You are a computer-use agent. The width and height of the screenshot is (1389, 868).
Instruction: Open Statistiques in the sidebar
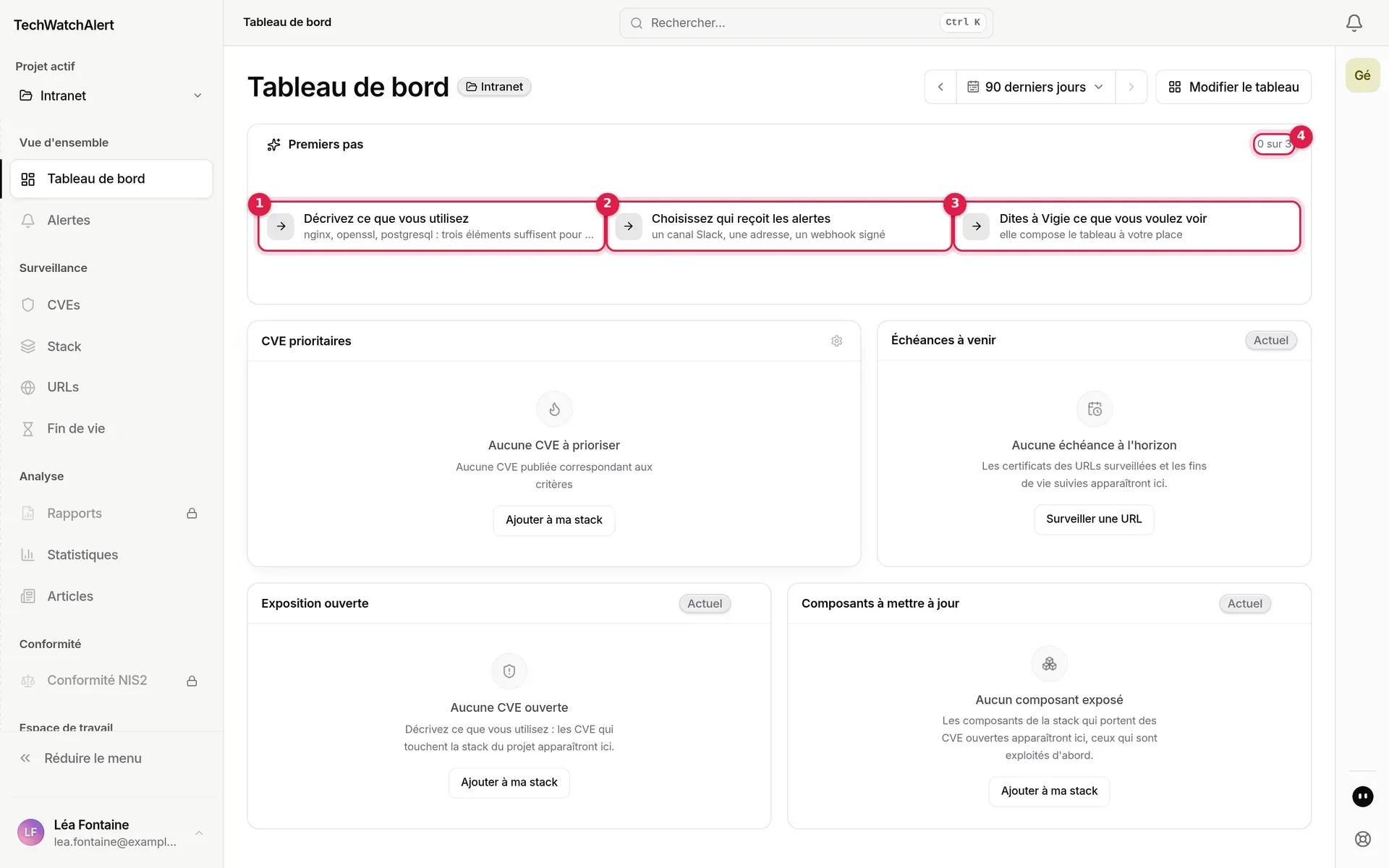pos(111,555)
